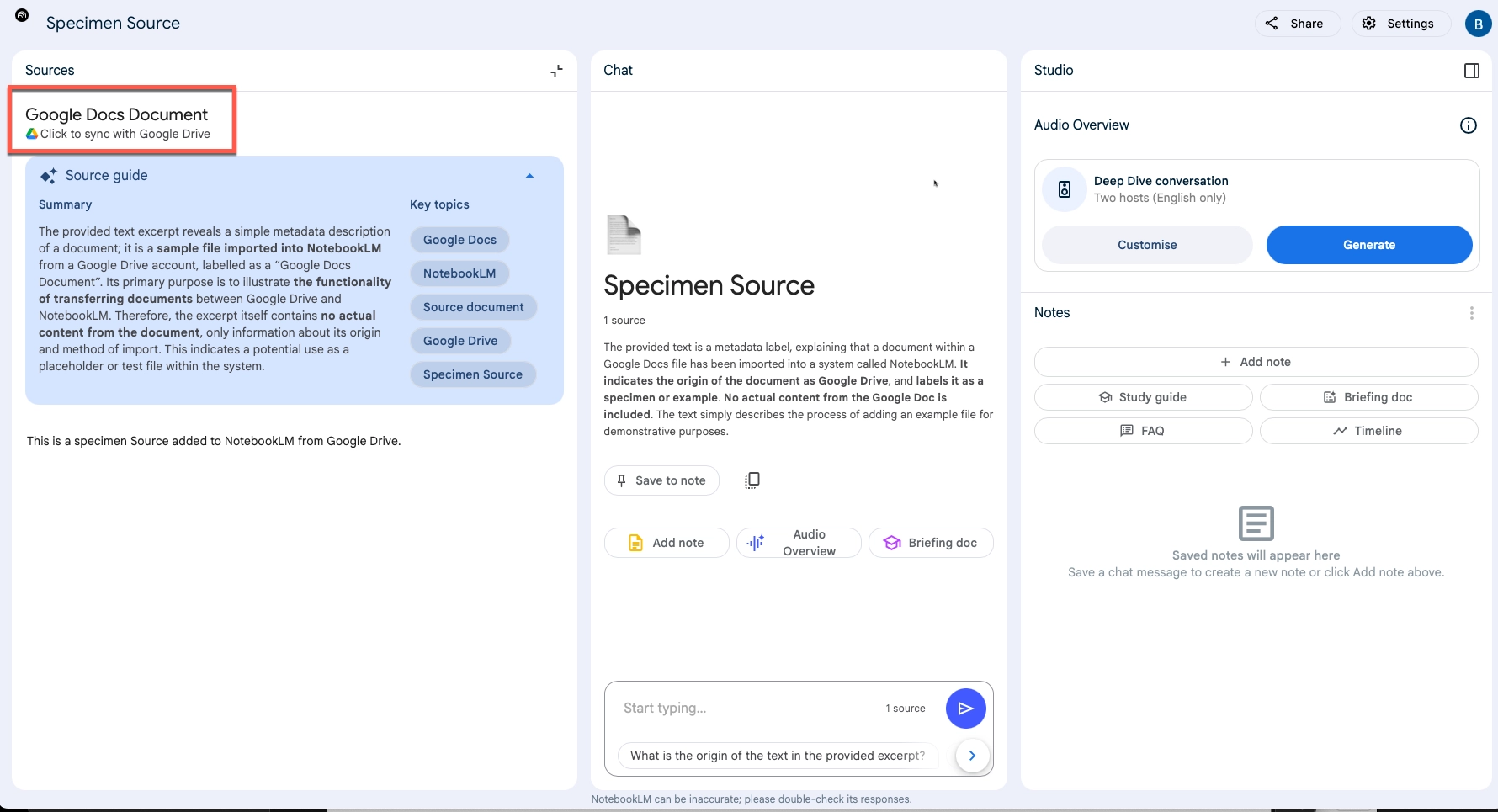Click the Google Docs Document title
The image size is (1498, 812).
point(116,114)
